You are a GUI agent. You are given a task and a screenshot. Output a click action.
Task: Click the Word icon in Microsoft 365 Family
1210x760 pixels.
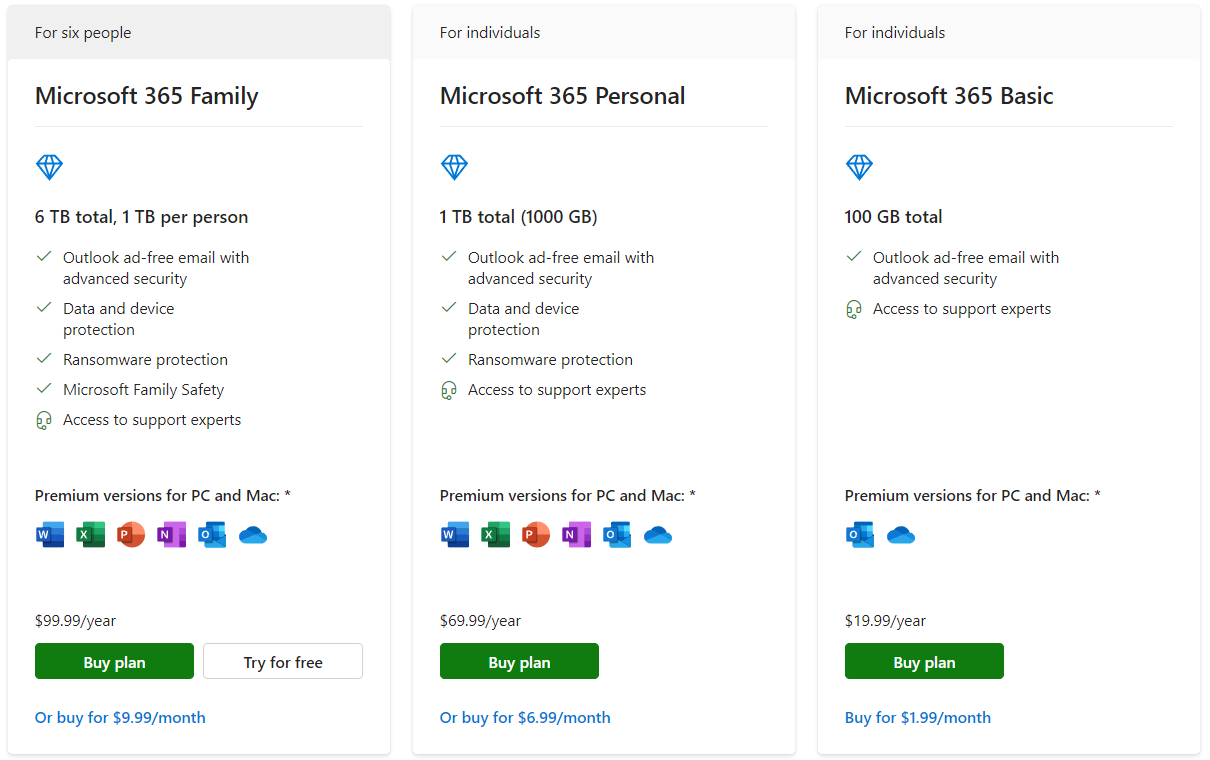pyautogui.click(x=50, y=535)
